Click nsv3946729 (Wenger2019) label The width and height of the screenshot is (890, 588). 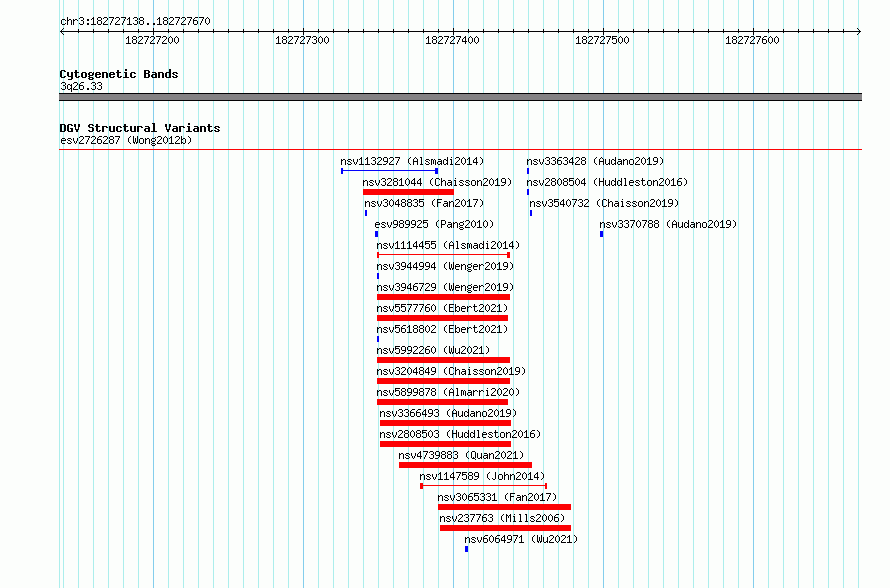pos(445,287)
